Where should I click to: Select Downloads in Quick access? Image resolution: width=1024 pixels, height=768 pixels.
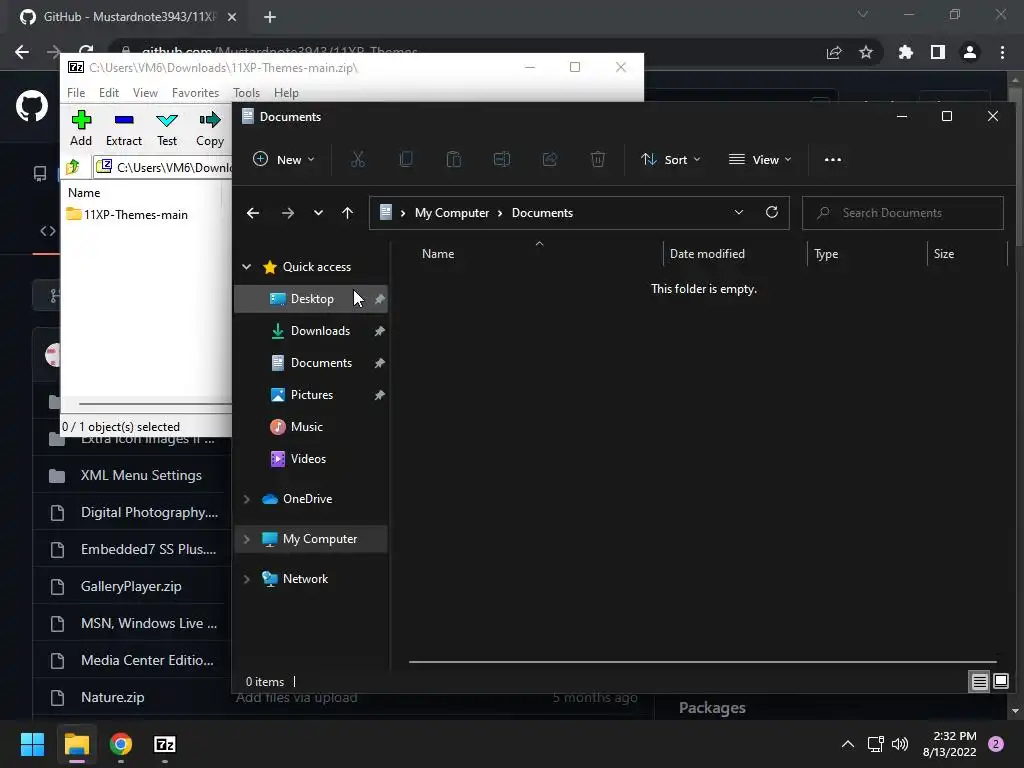tap(311, 331)
